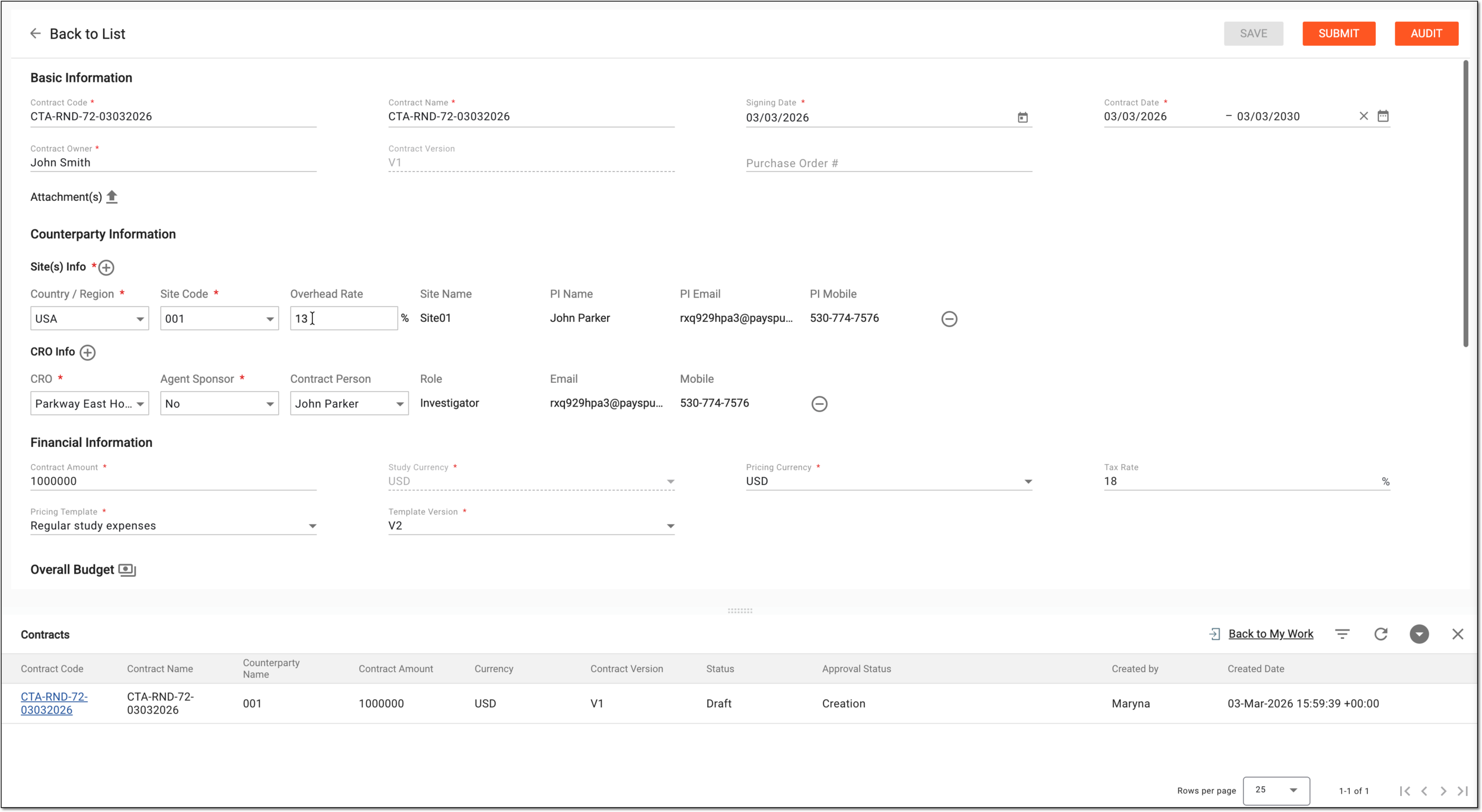Click the Contract Owner field
Viewport: 1482px width, 812px height.
[x=173, y=163]
